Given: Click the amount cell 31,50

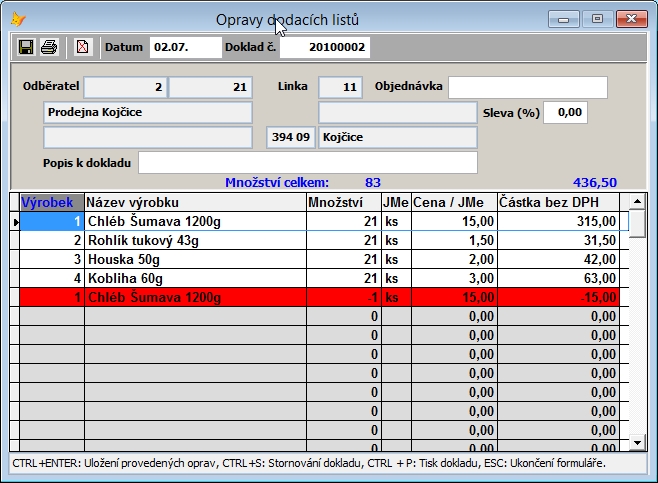Looking at the screenshot, I should 559,240.
